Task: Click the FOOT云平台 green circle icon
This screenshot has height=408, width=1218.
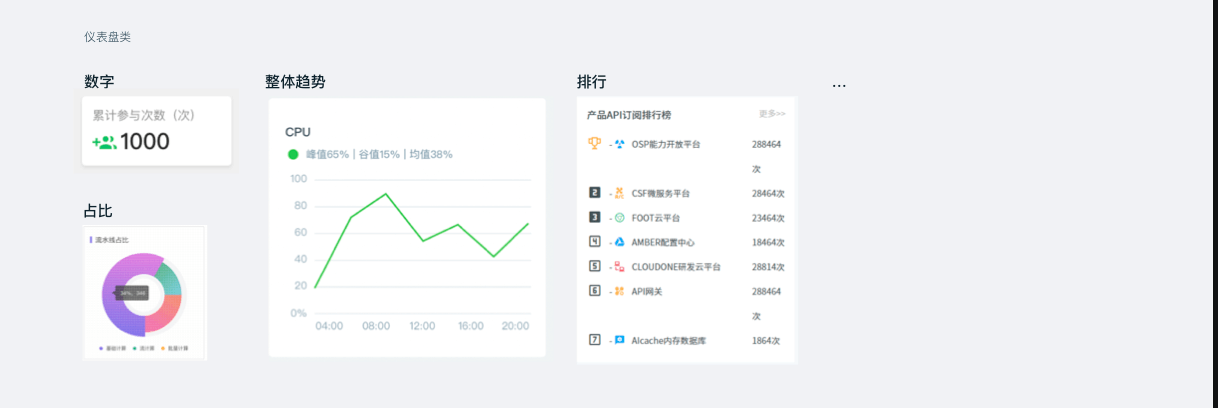Action: tap(620, 217)
